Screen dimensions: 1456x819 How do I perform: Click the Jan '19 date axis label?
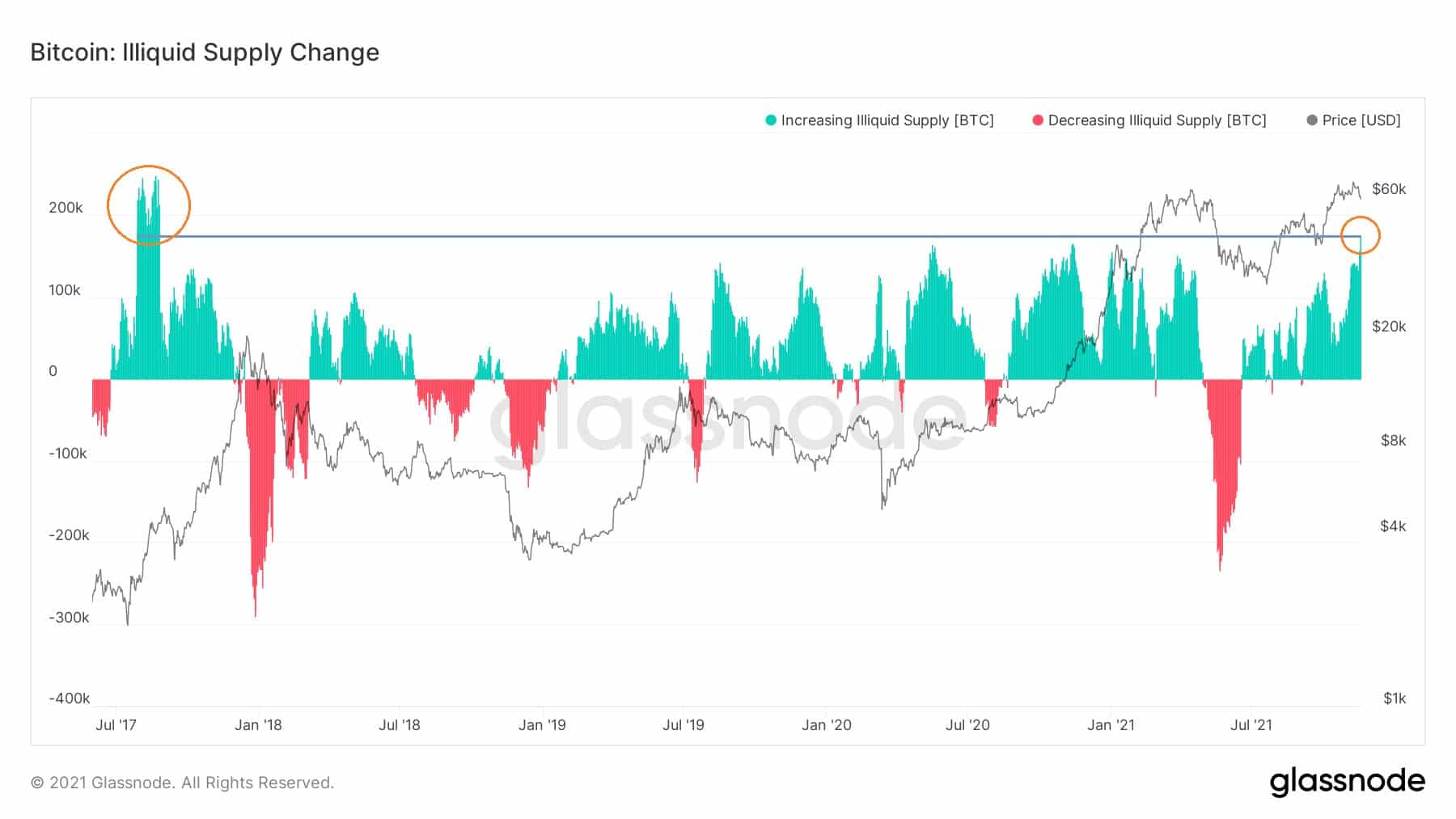click(542, 725)
